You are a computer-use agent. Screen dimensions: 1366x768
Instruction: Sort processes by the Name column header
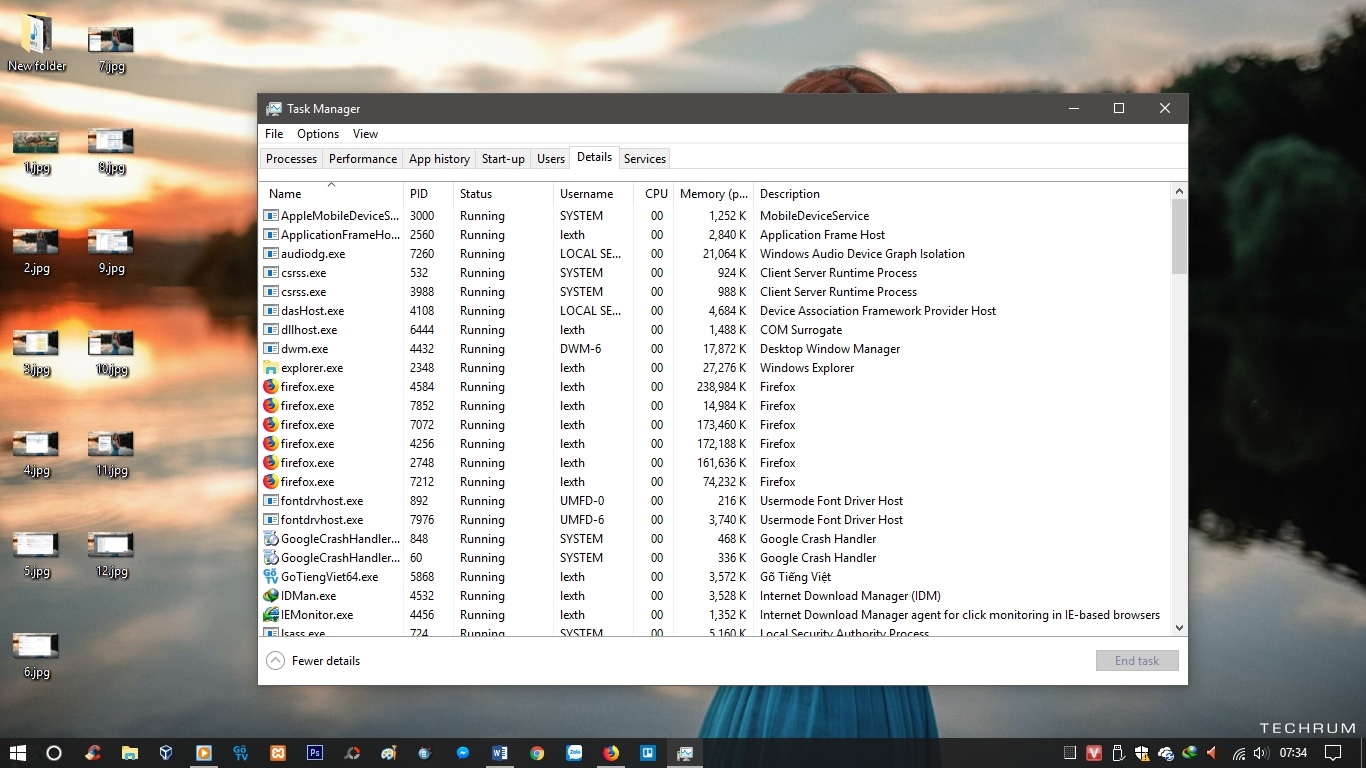pyautogui.click(x=285, y=194)
